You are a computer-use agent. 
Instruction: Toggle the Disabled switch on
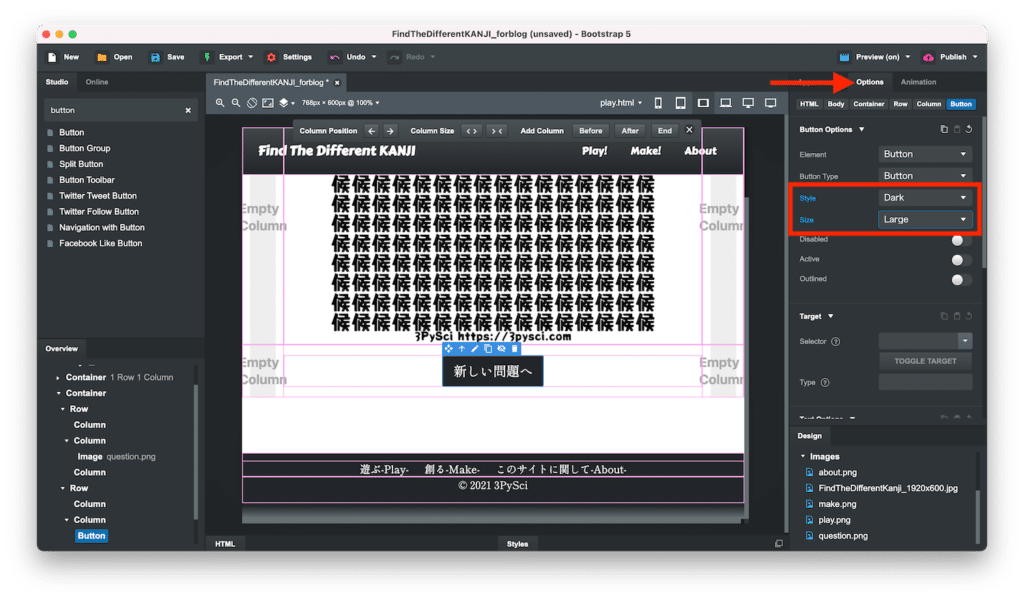pos(960,240)
